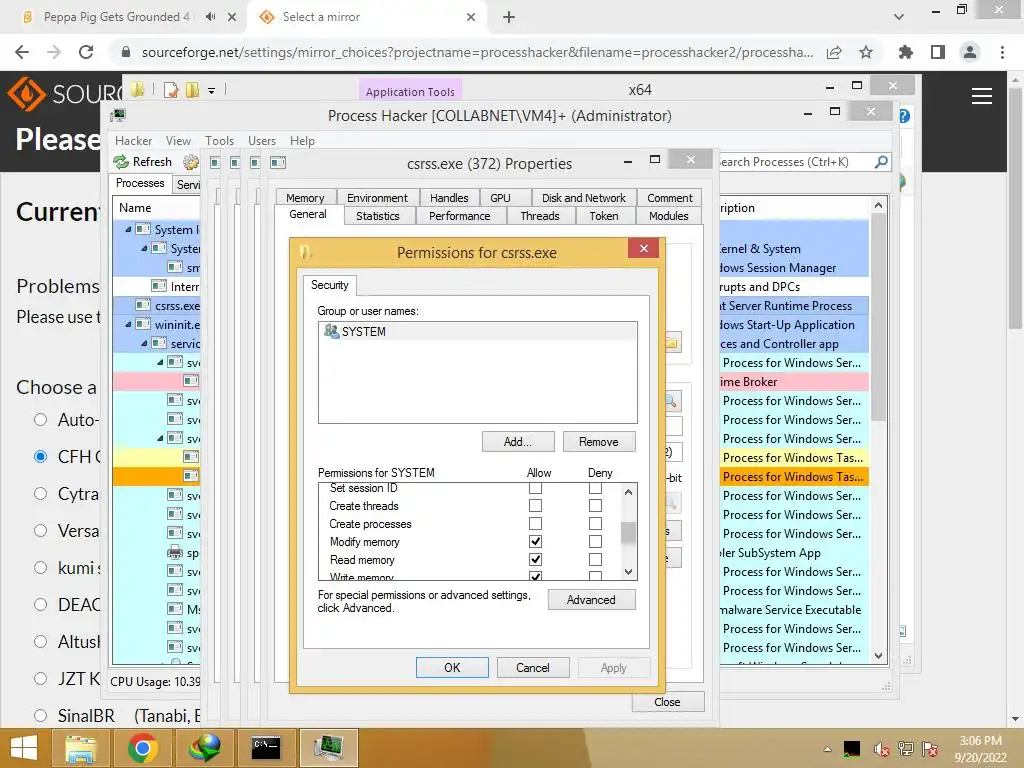Check Deny for Modify memory
The height and width of the screenshot is (768, 1024).
tap(595, 541)
